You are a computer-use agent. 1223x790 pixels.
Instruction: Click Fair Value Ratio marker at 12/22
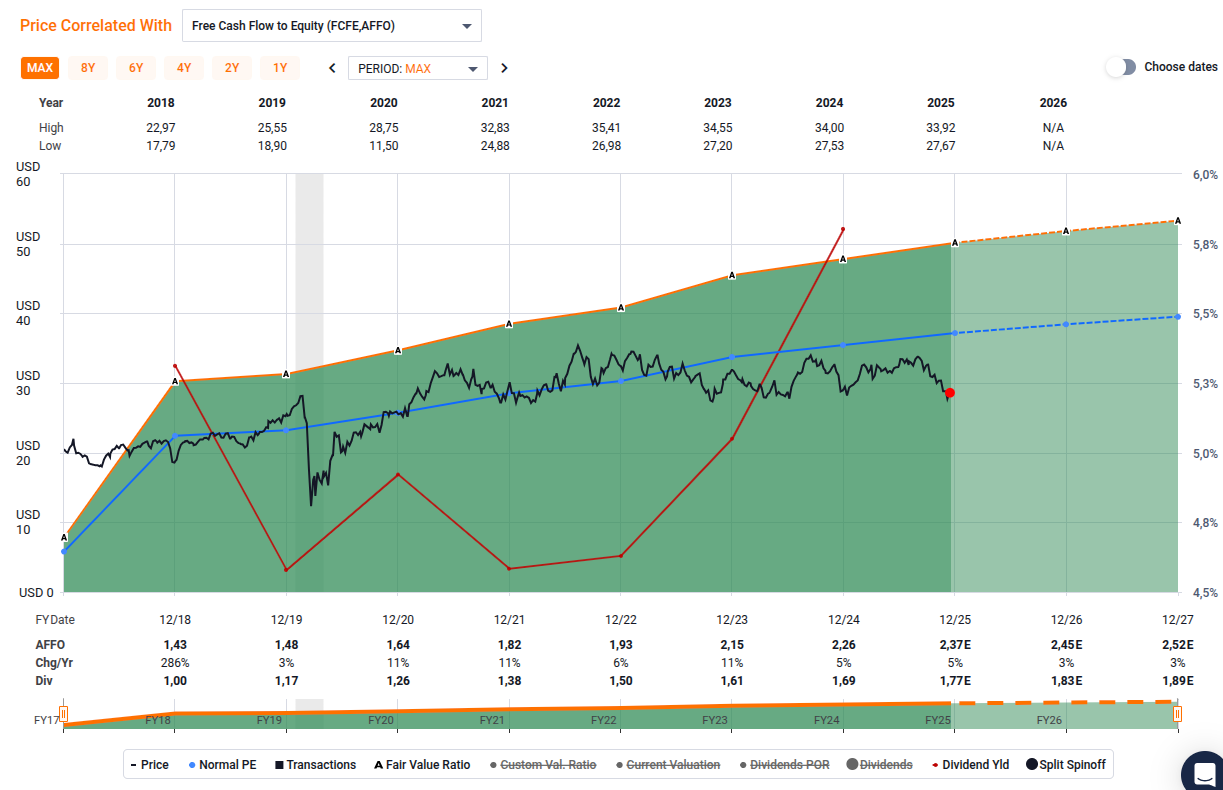coord(621,308)
